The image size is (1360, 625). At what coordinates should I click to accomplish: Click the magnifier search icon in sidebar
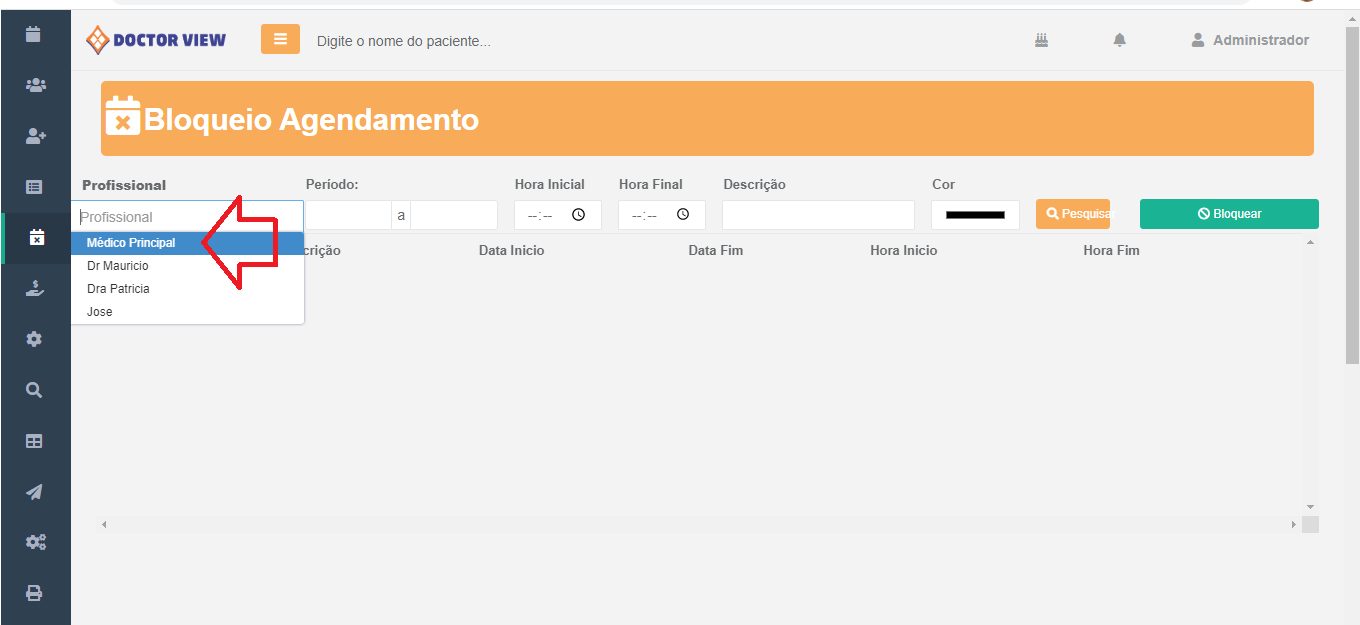tap(35, 390)
